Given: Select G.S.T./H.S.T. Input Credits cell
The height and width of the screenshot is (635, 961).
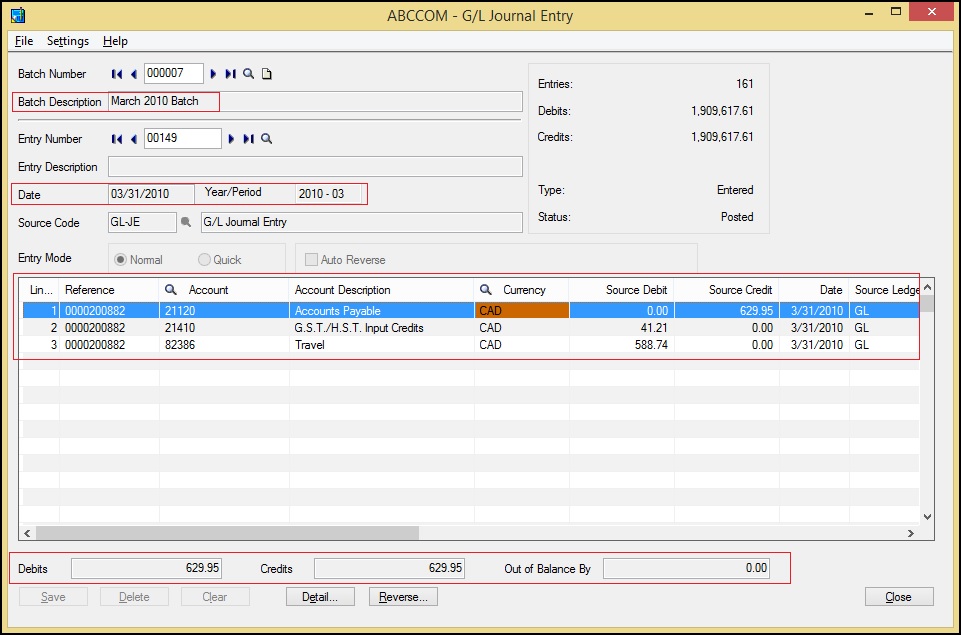Looking at the screenshot, I should tap(381, 328).
